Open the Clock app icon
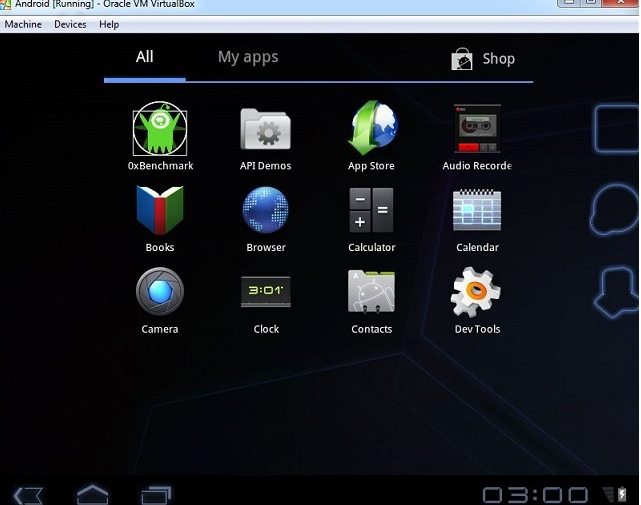The height and width of the screenshot is (505, 641). click(x=266, y=292)
